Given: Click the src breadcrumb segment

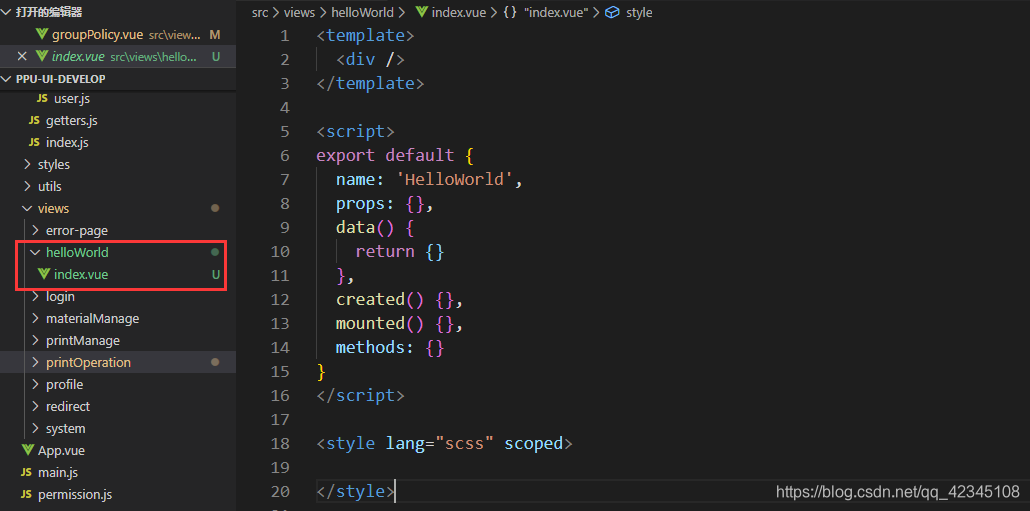Looking at the screenshot, I should [x=260, y=12].
